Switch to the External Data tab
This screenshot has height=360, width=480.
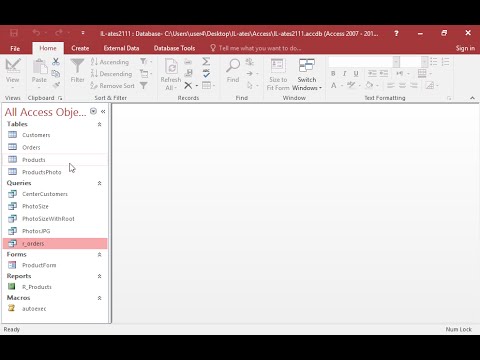(121, 48)
